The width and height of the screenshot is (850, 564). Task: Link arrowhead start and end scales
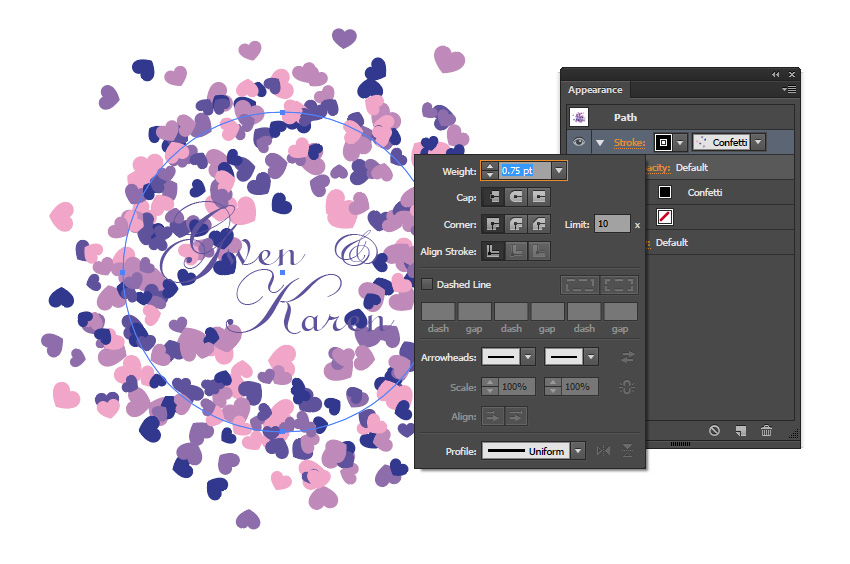627,387
